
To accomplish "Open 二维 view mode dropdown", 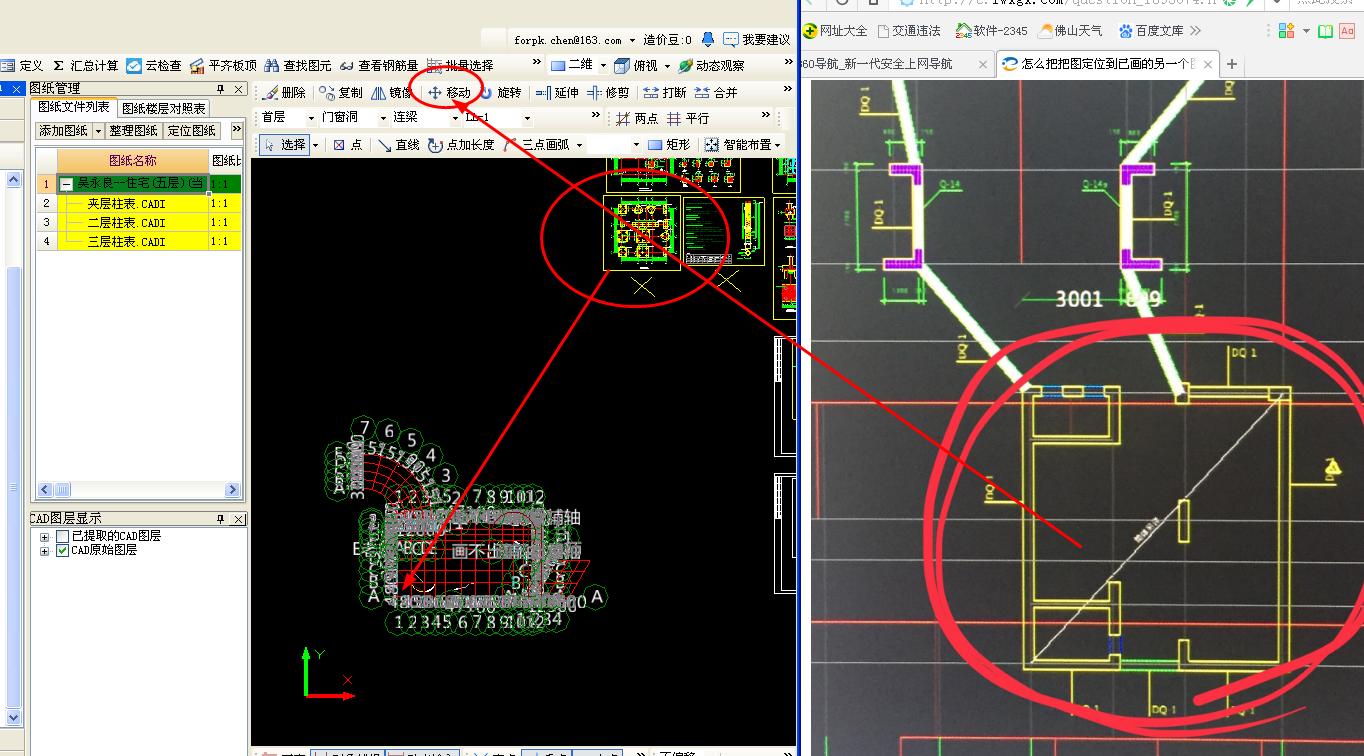I will coord(603,66).
